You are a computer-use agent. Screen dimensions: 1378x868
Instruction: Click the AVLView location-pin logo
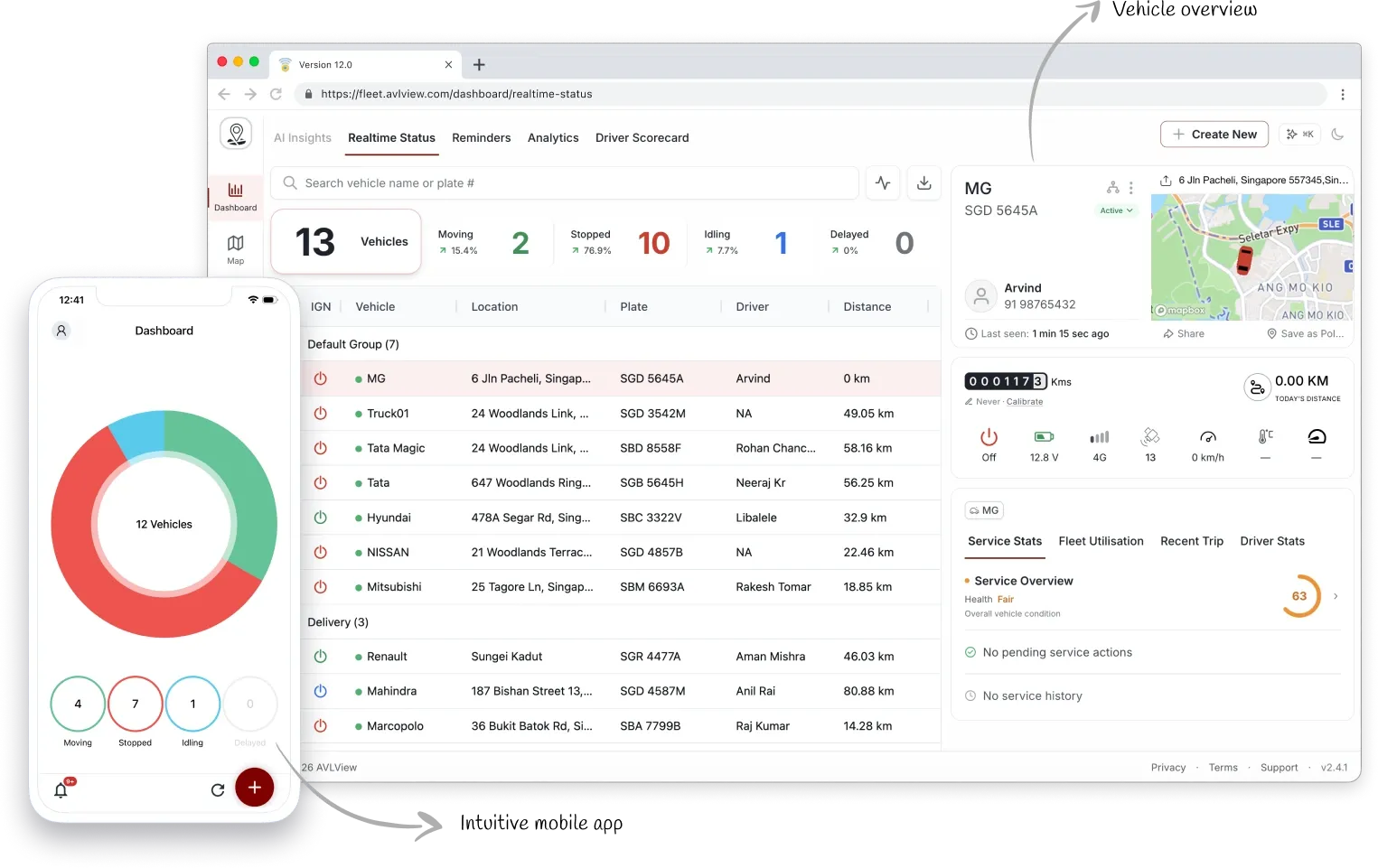[x=236, y=134]
